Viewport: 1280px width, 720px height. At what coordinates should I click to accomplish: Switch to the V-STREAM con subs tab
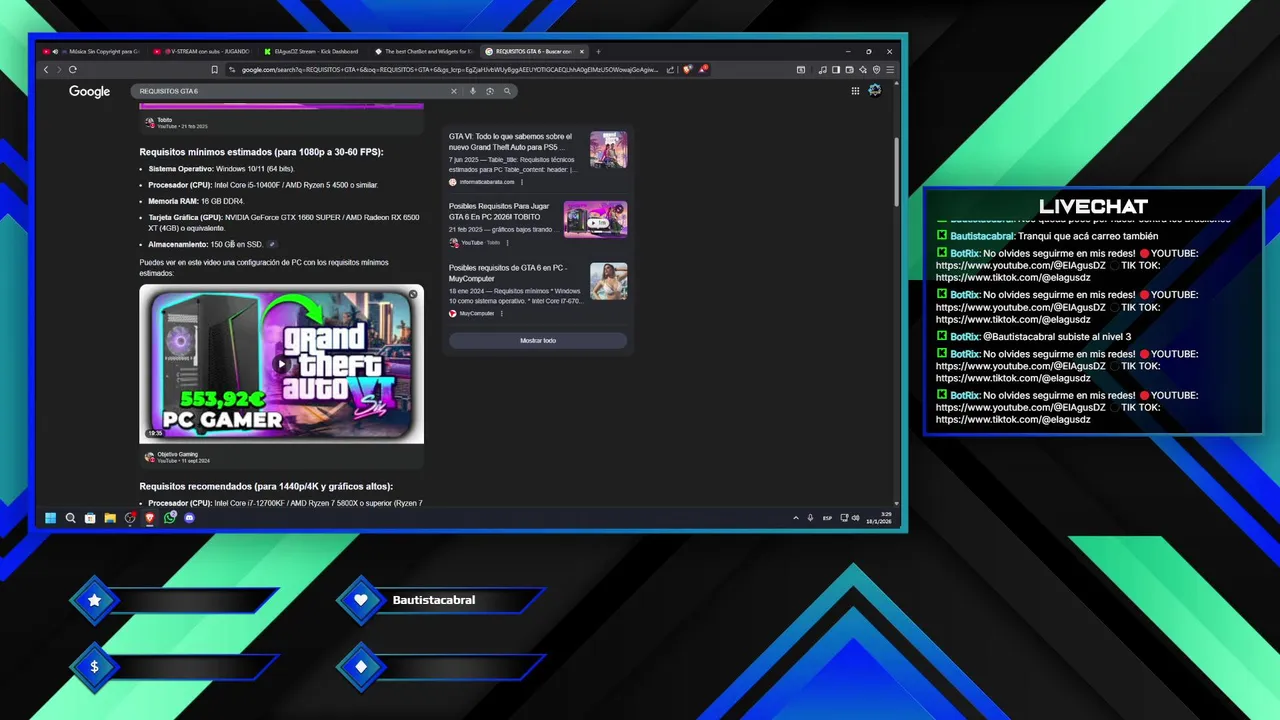(201, 51)
